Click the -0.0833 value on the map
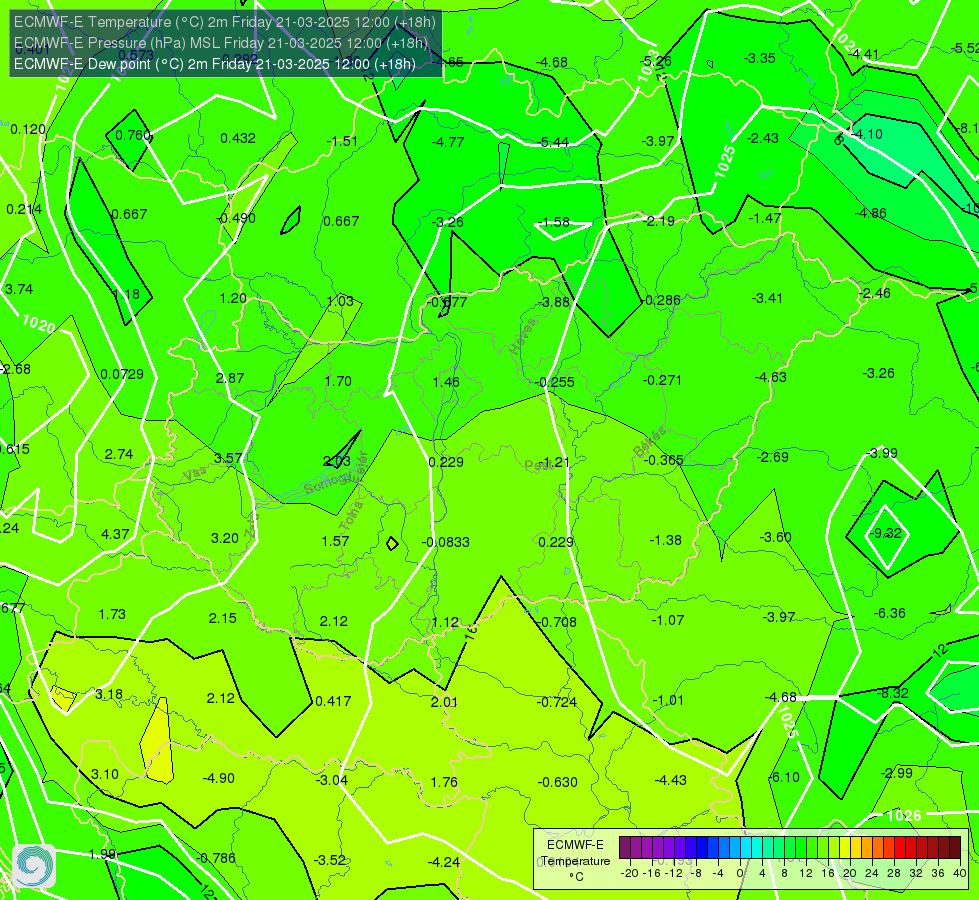This screenshot has height=900, width=979. (x=445, y=542)
